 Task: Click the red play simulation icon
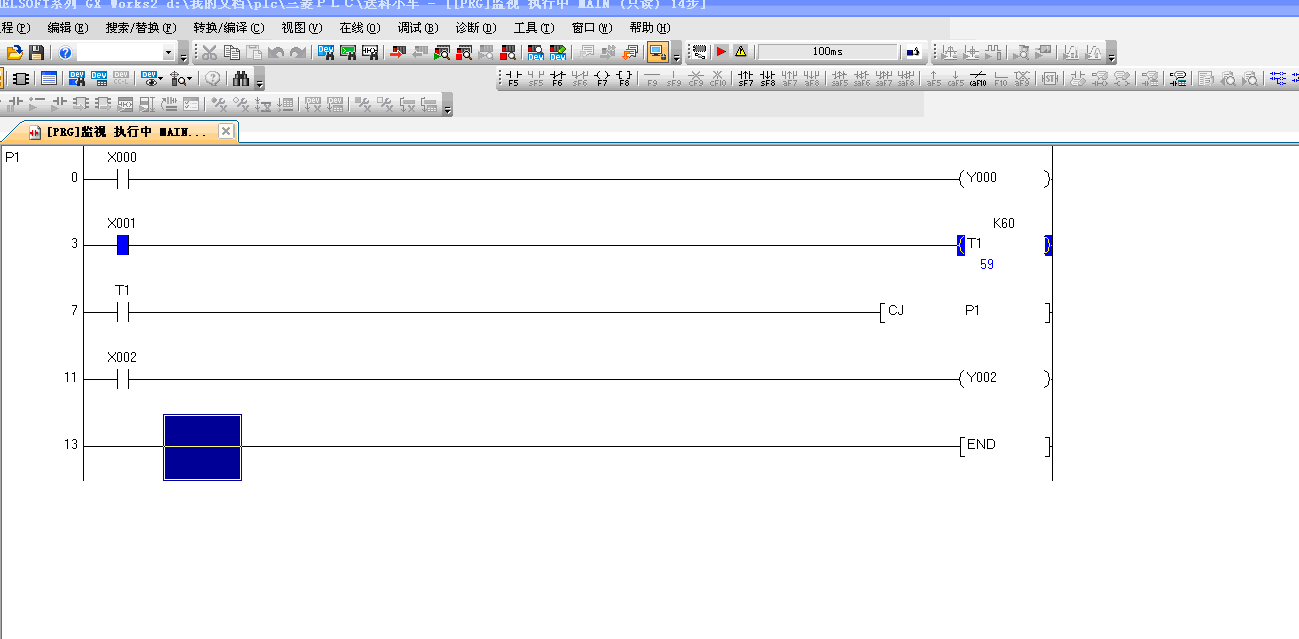point(721,52)
